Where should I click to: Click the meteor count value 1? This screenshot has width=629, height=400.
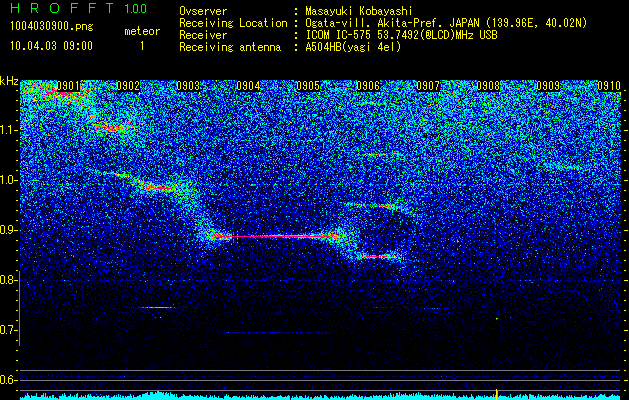coord(142,46)
